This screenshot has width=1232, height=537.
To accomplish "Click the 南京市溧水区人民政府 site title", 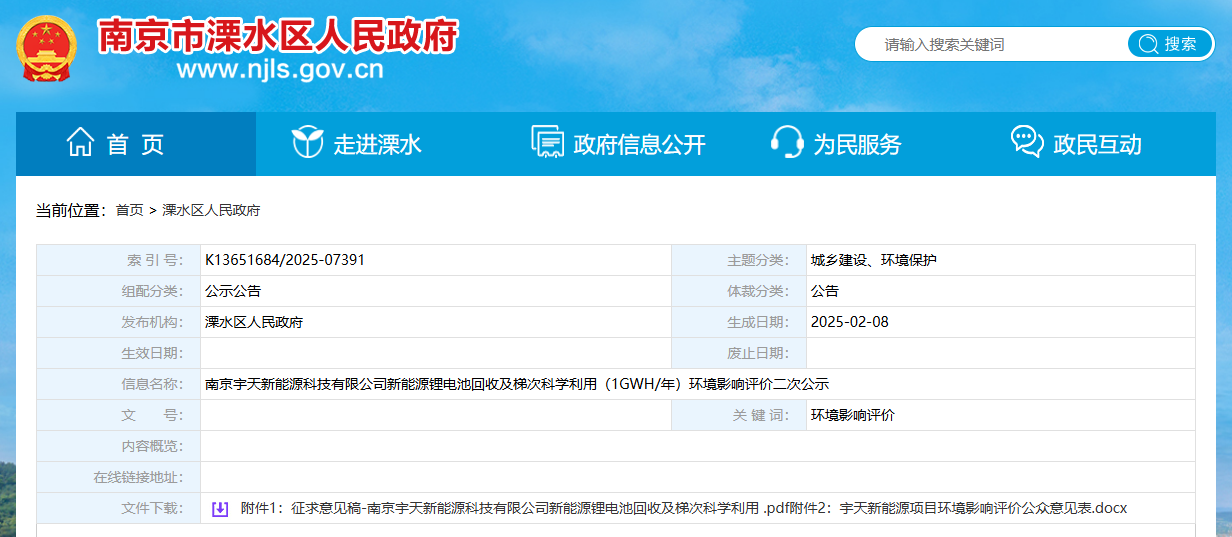I will pyautogui.click(x=277, y=37).
